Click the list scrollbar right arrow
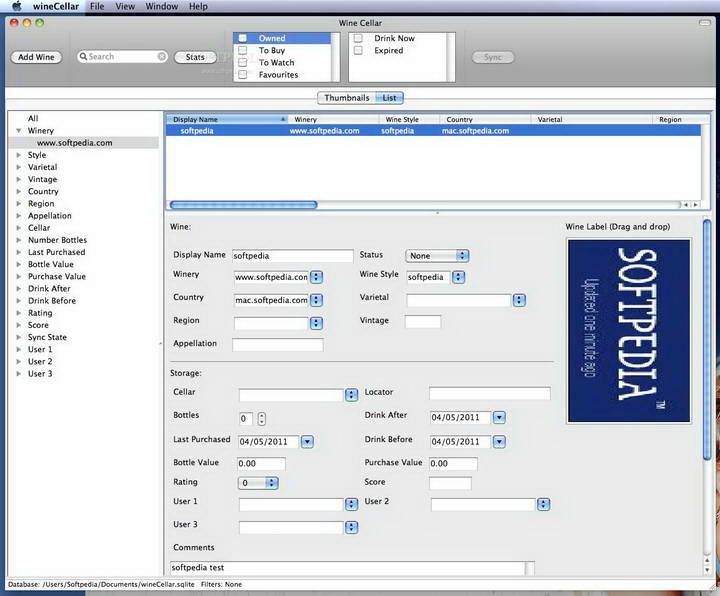 tap(696, 205)
